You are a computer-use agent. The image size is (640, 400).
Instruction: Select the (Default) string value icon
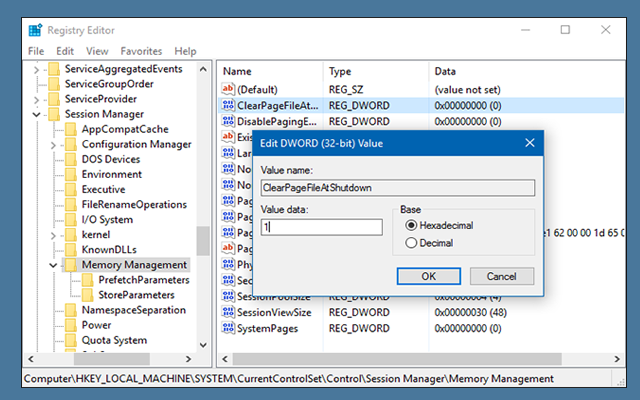[x=228, y=89]
